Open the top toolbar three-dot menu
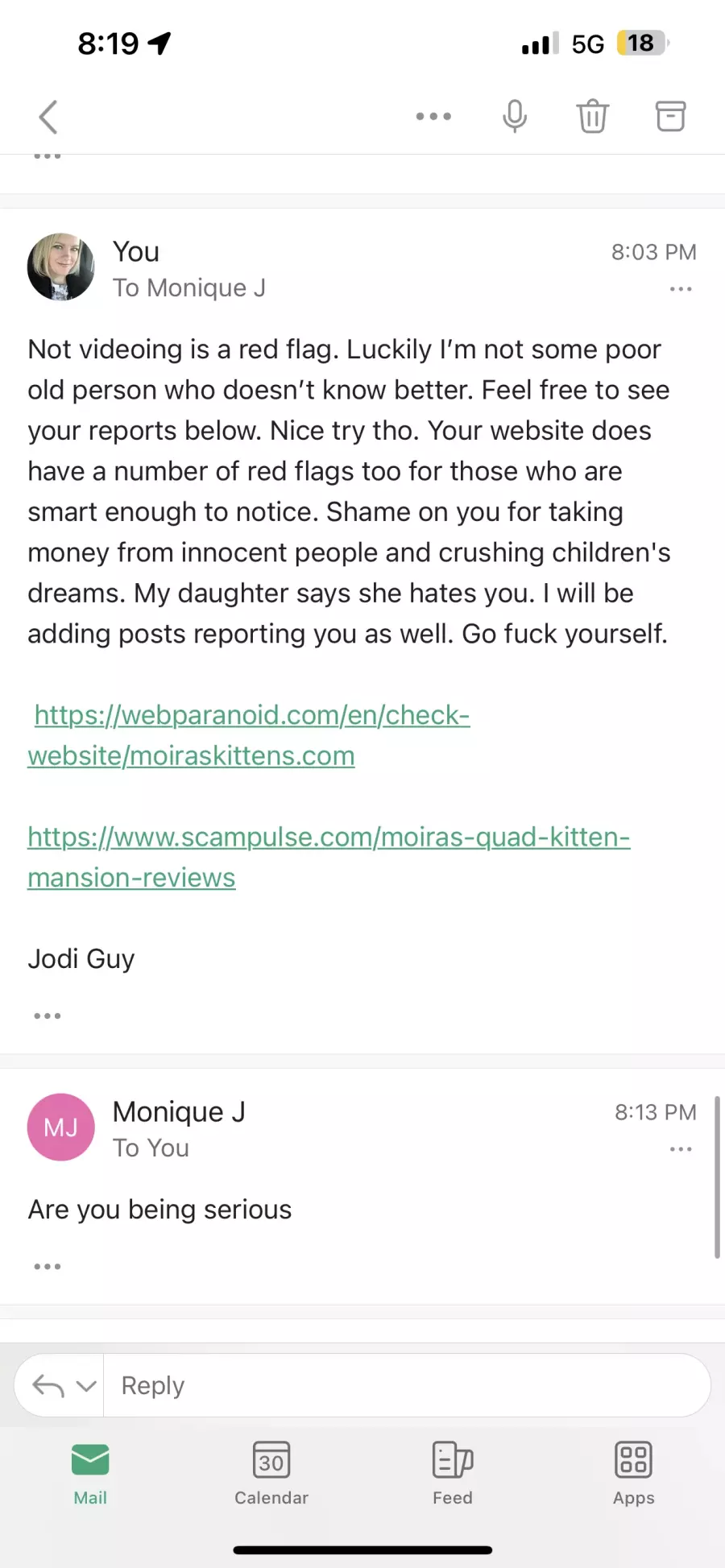The width and height of the screenshot is (725, 1568). point(433,117)
